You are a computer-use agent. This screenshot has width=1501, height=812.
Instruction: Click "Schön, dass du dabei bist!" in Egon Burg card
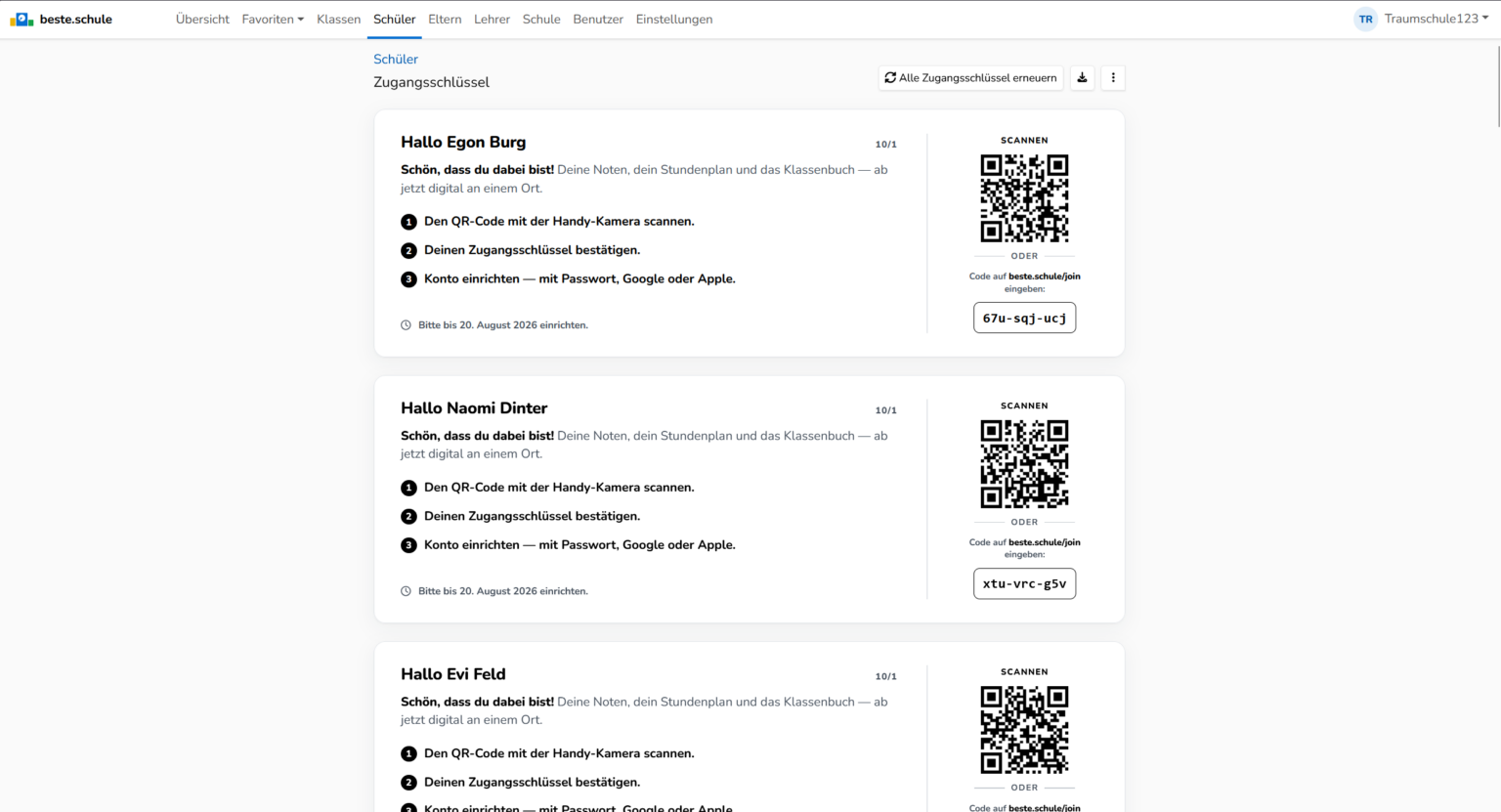pyautogui.click(x=477, y=170)
